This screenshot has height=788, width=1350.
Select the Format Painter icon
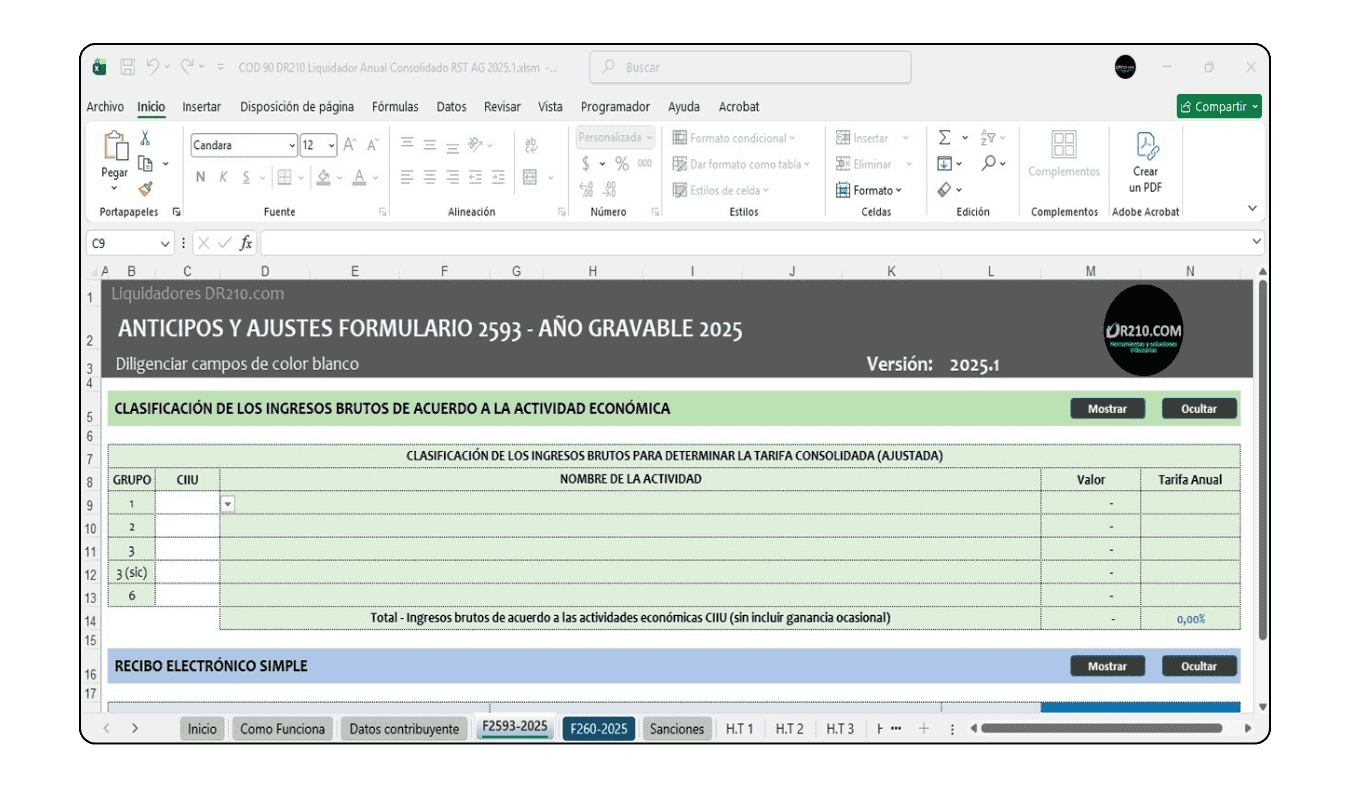tap(145, 189)
